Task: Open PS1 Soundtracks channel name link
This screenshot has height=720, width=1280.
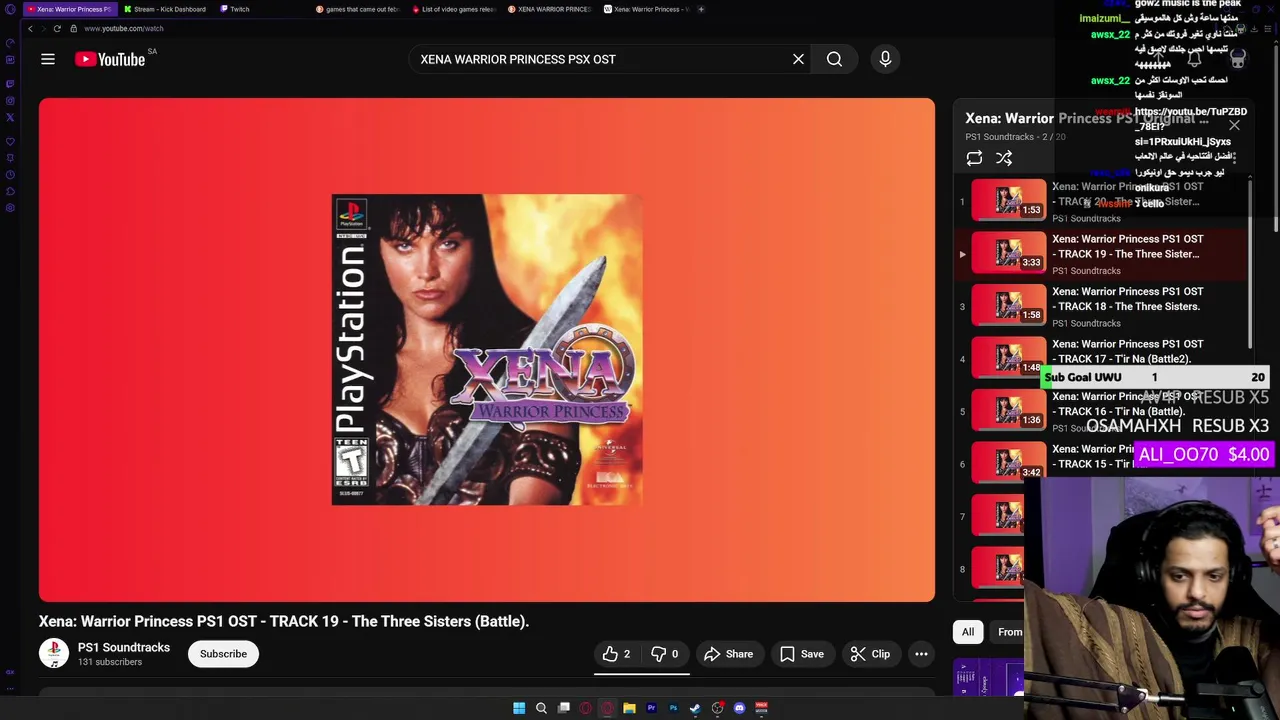Action: point(124,647)
